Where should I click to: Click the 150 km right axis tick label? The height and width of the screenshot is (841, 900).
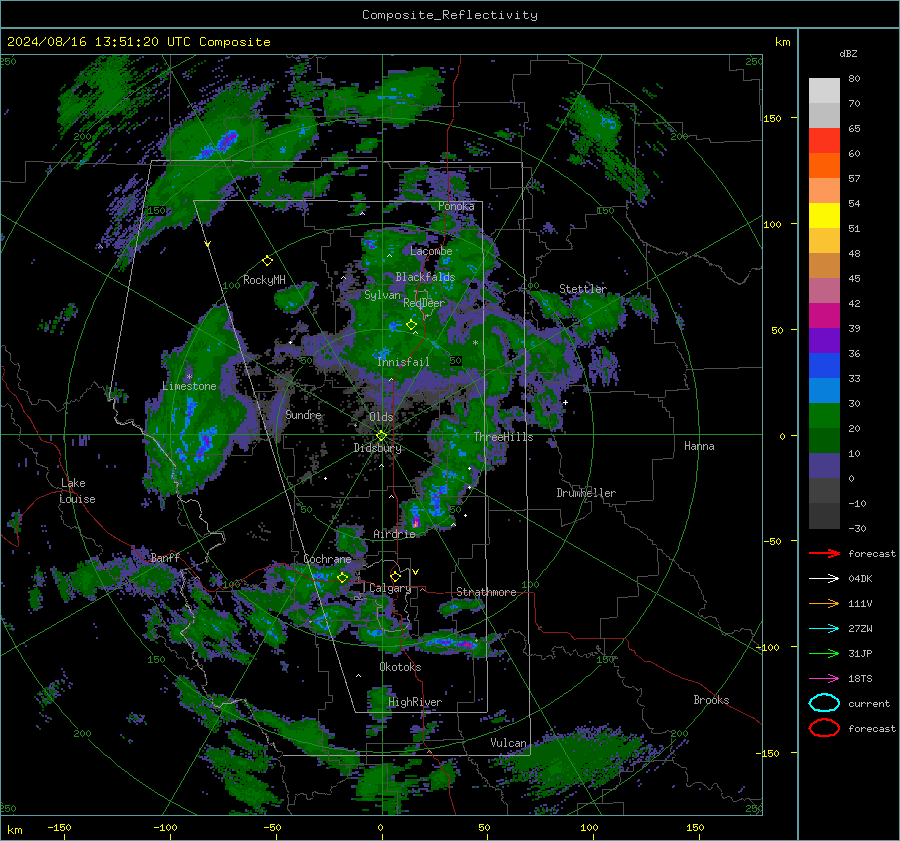[x=772, y=118]
